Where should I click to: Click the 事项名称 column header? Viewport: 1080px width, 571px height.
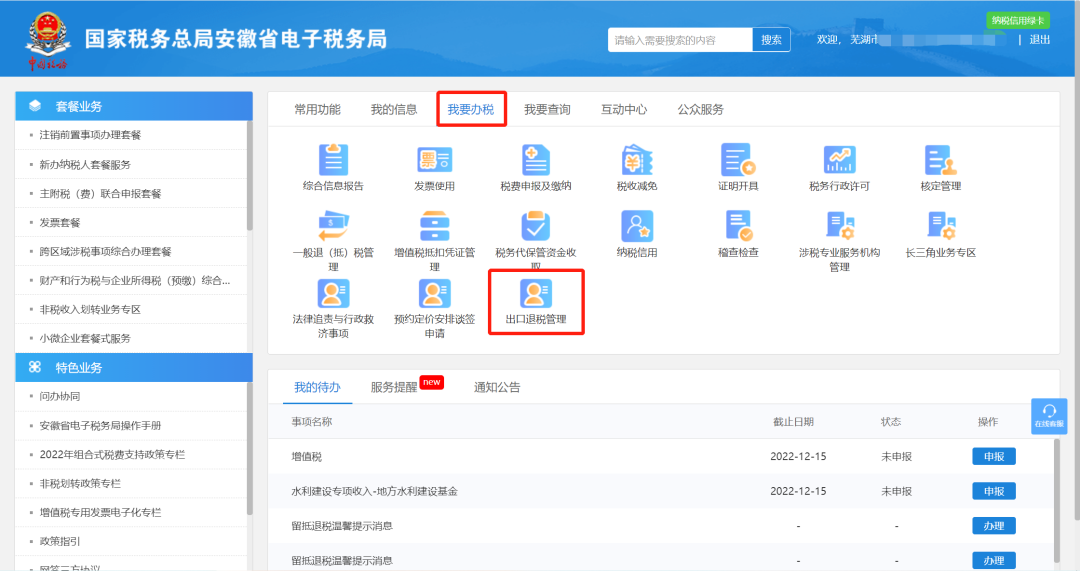click(x=312, y=422)
